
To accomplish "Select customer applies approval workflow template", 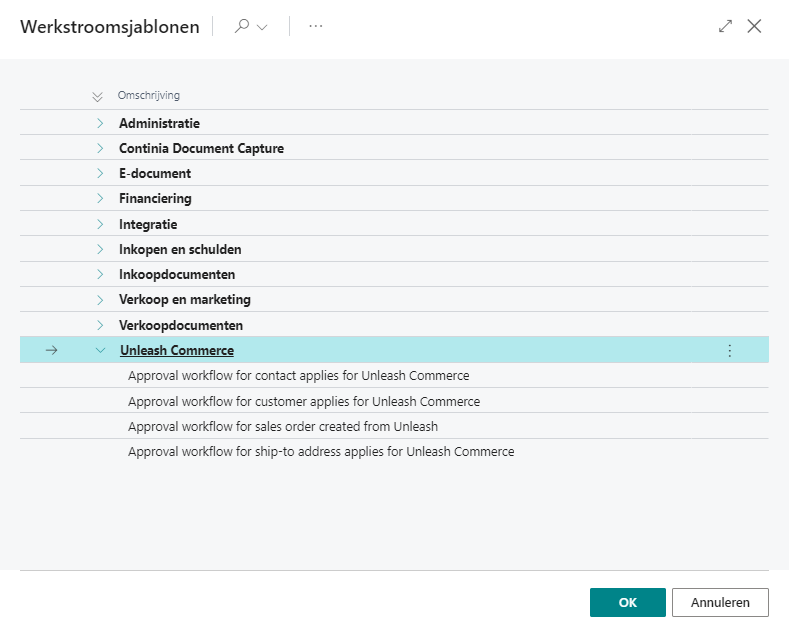I will click(x=303, y=401).
